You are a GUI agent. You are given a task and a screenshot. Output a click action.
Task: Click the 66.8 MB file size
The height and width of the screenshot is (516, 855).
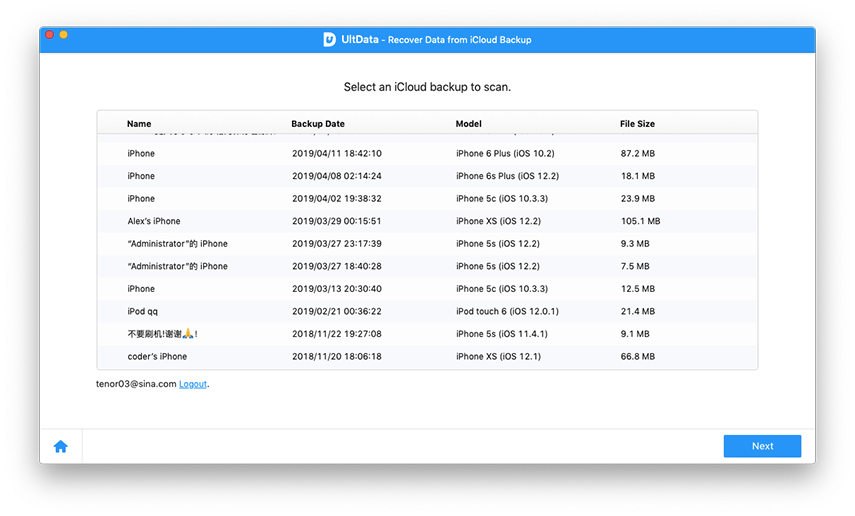pyautogui.click(x=637, y=356)
